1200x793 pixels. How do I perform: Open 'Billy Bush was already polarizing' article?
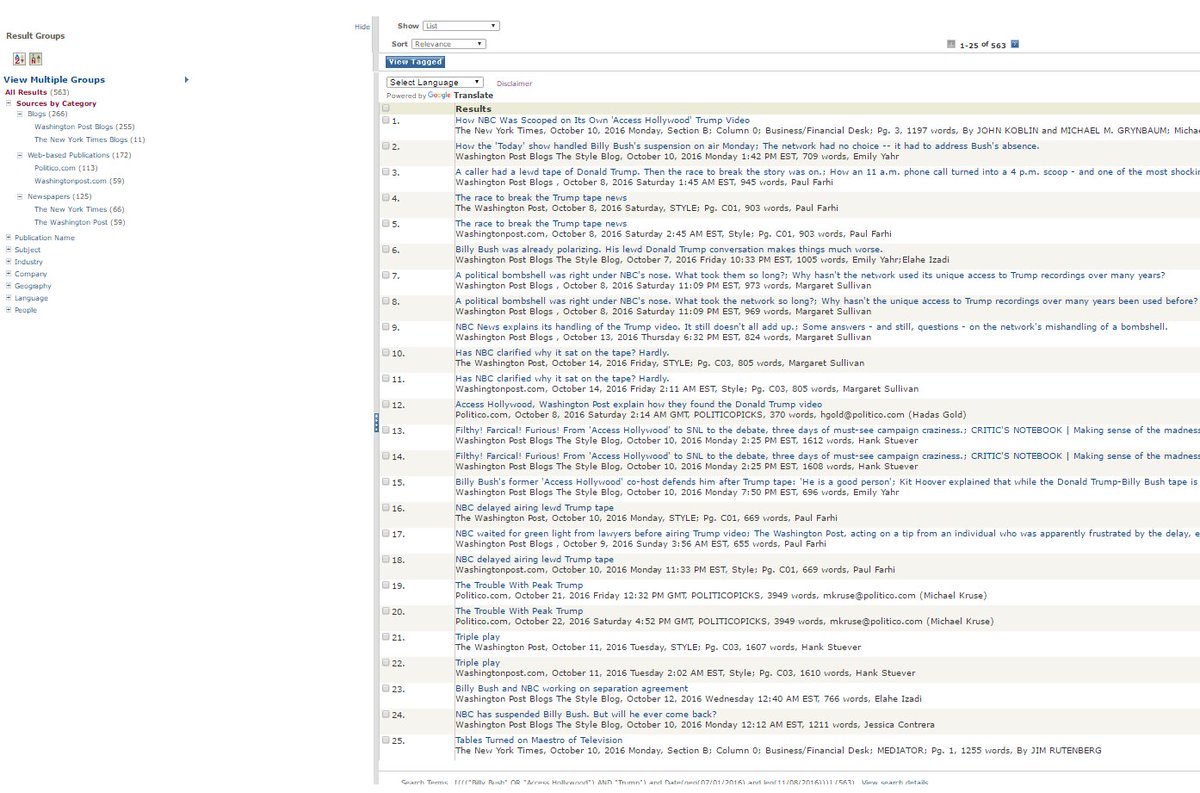coord(669,249)
